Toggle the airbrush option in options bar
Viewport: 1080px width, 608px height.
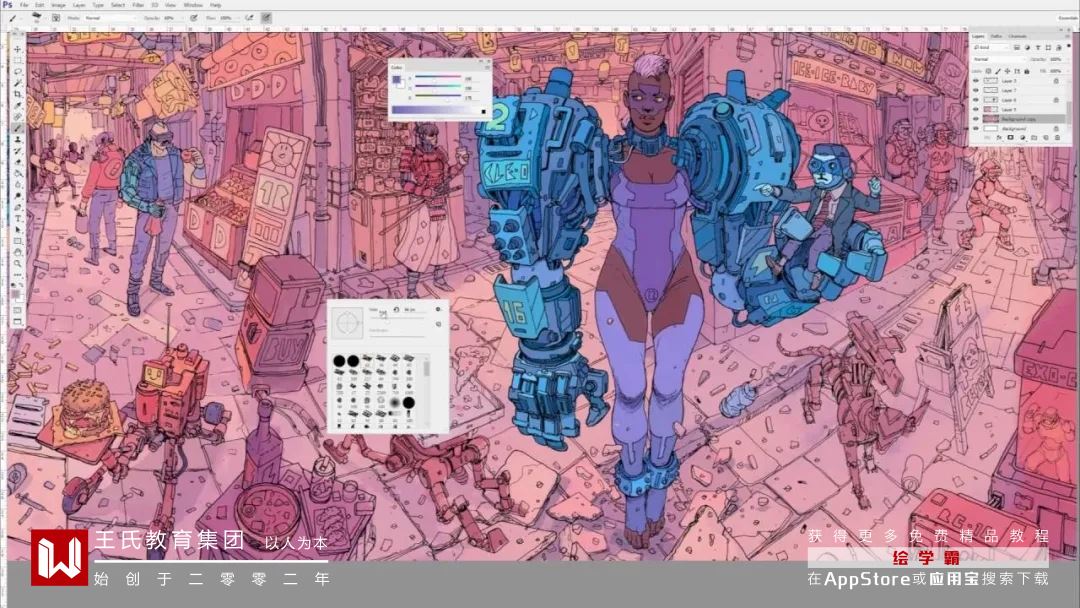pos(250,18)
